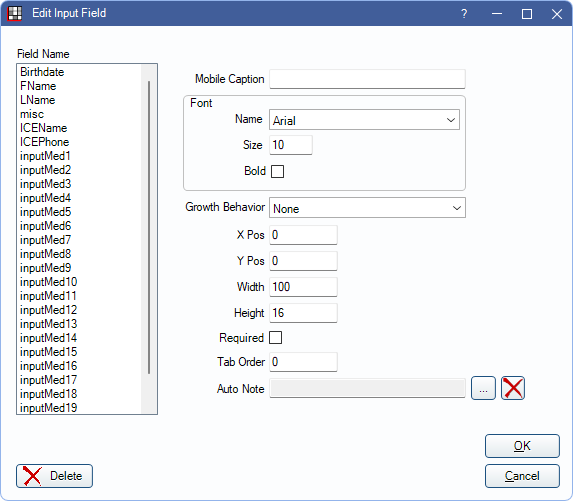Screen dimensions: 573x501
Task: Check the Required checkbox
Action: [x=276, y=338]
